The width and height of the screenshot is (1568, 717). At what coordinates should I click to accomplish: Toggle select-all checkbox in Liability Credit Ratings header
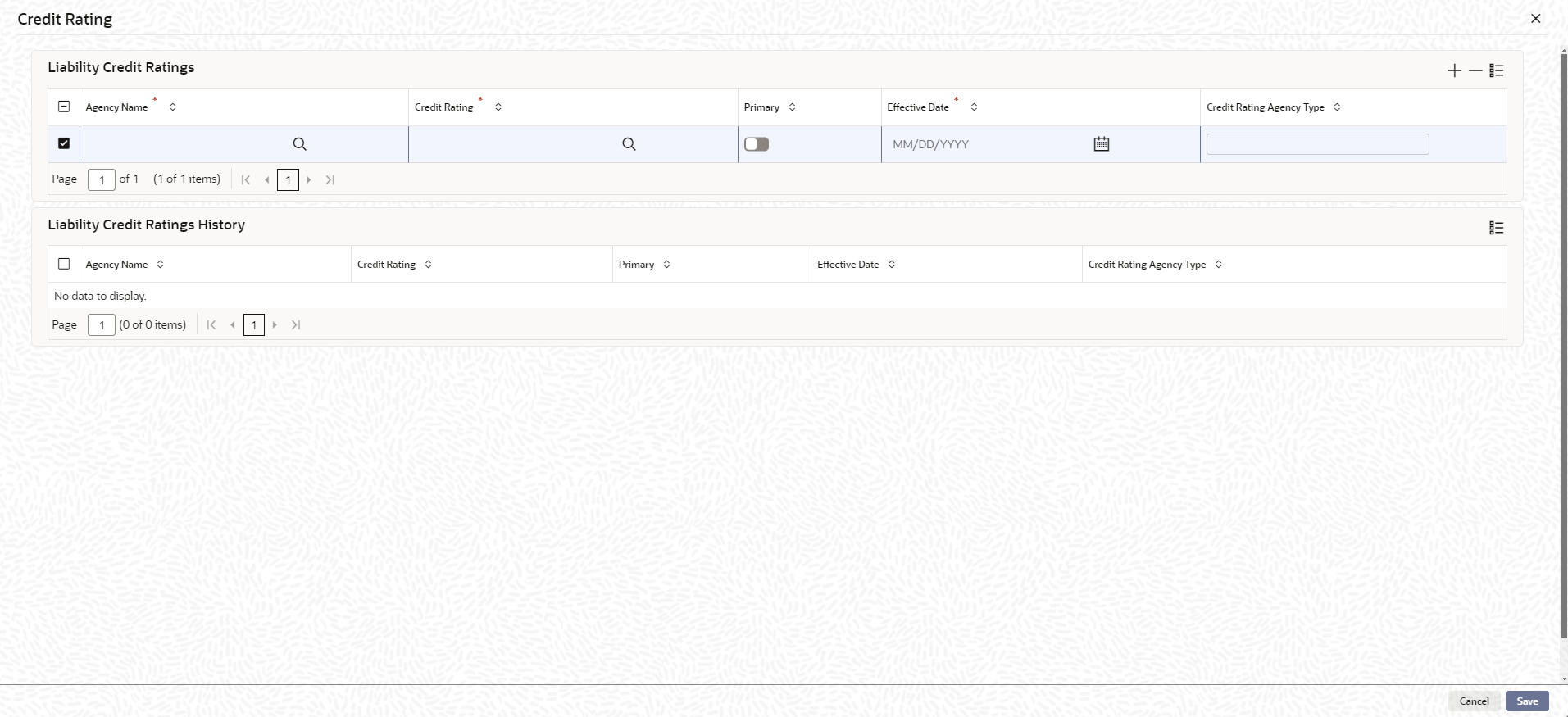pyautogui.click(x=64, y=107)
